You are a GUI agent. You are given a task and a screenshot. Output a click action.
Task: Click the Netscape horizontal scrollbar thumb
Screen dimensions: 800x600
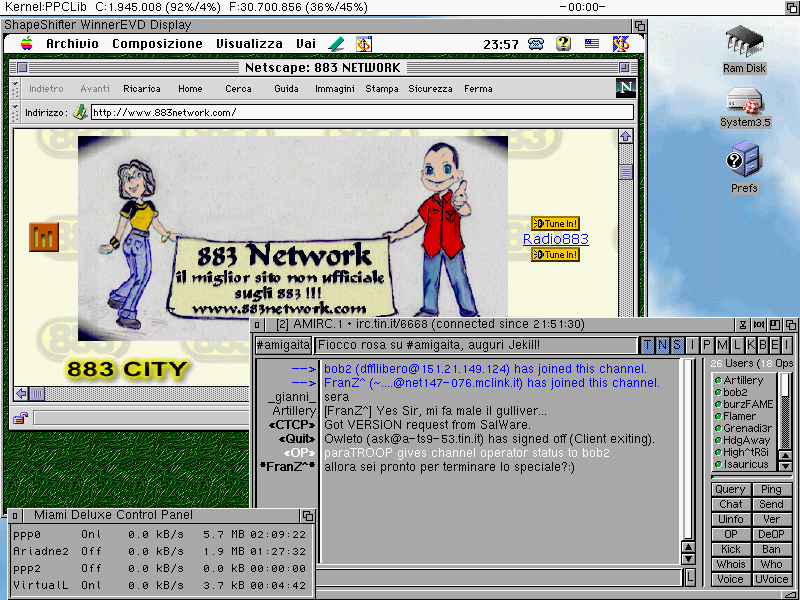37,393
